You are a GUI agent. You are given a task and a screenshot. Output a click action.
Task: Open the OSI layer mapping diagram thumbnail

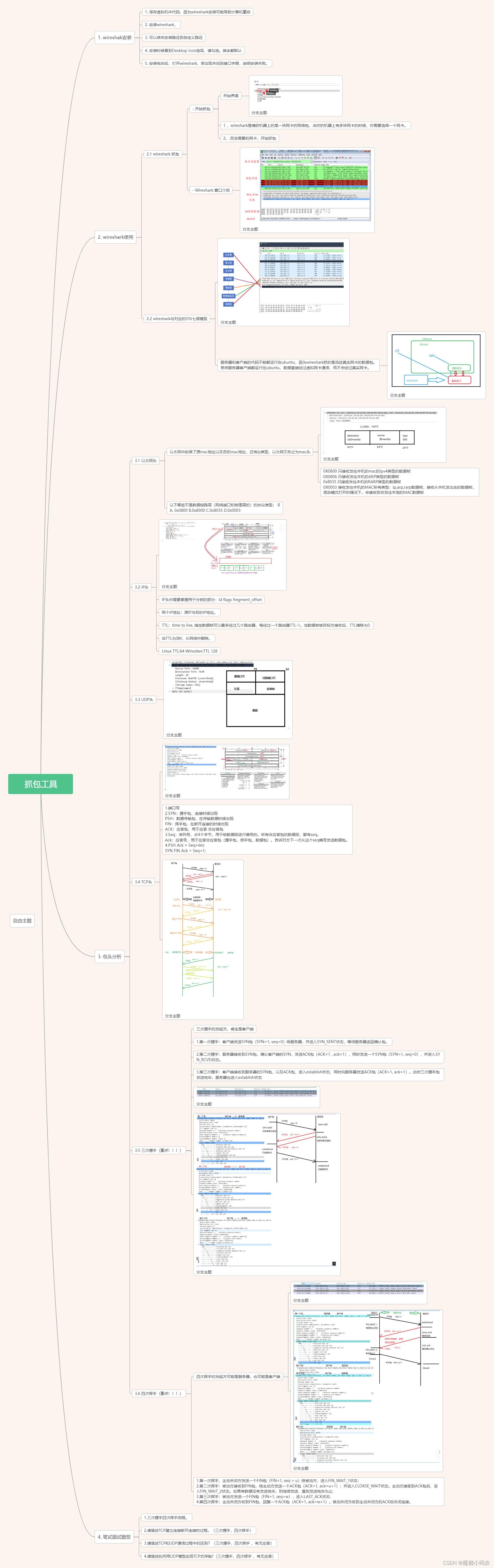pyautogui.click(x=283, y=282)
